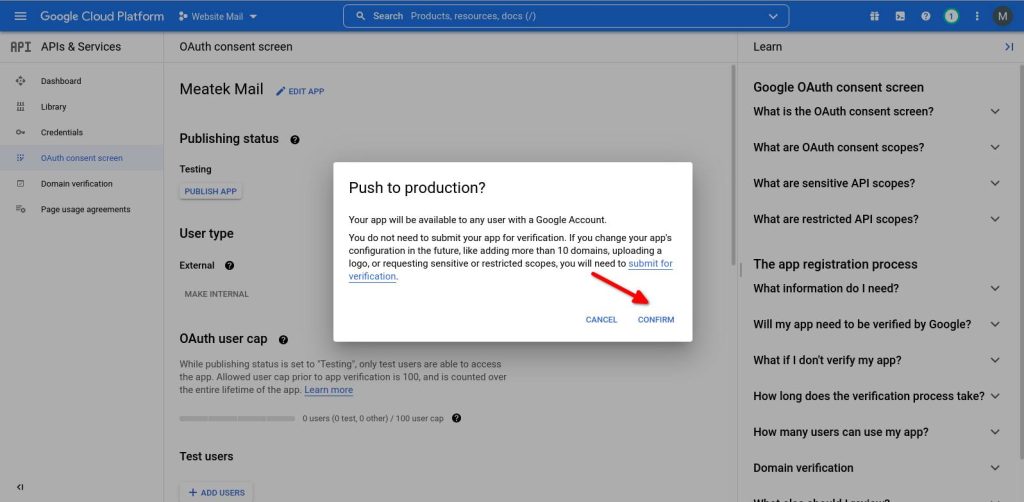Click the Meatek Mail app name
1024x502 pixels.
(221, 89)
